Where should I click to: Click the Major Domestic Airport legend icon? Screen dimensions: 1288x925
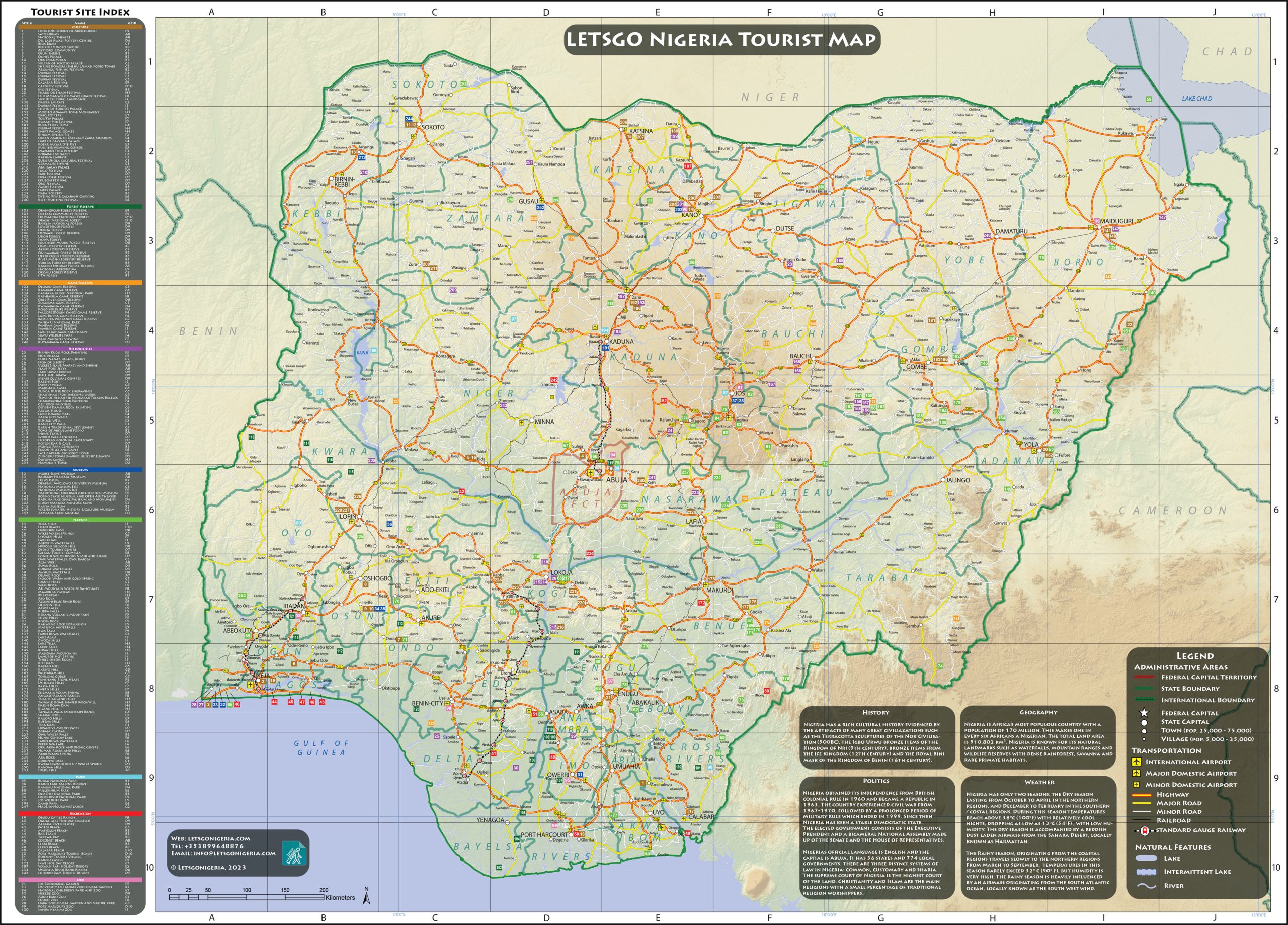point(1137,773)
